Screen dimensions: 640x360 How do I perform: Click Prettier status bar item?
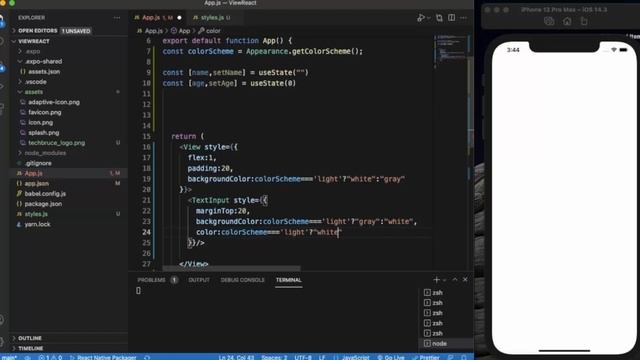click(426, 357)
